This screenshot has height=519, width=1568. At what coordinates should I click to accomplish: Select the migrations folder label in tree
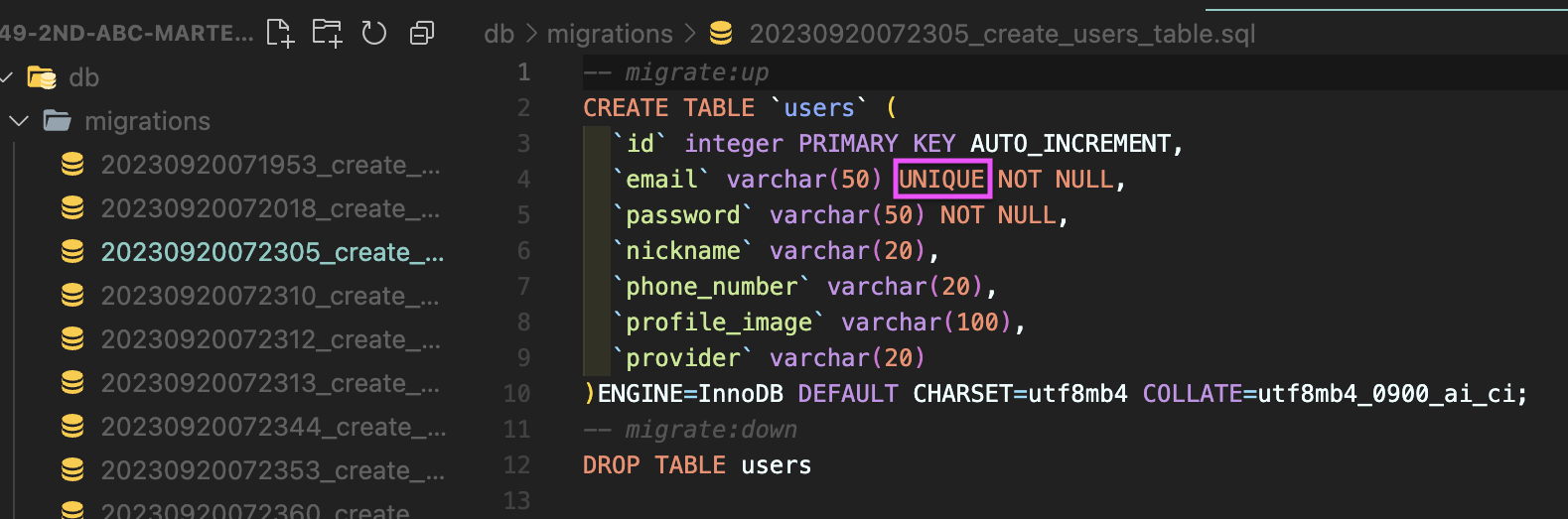[x=148, y=121]
